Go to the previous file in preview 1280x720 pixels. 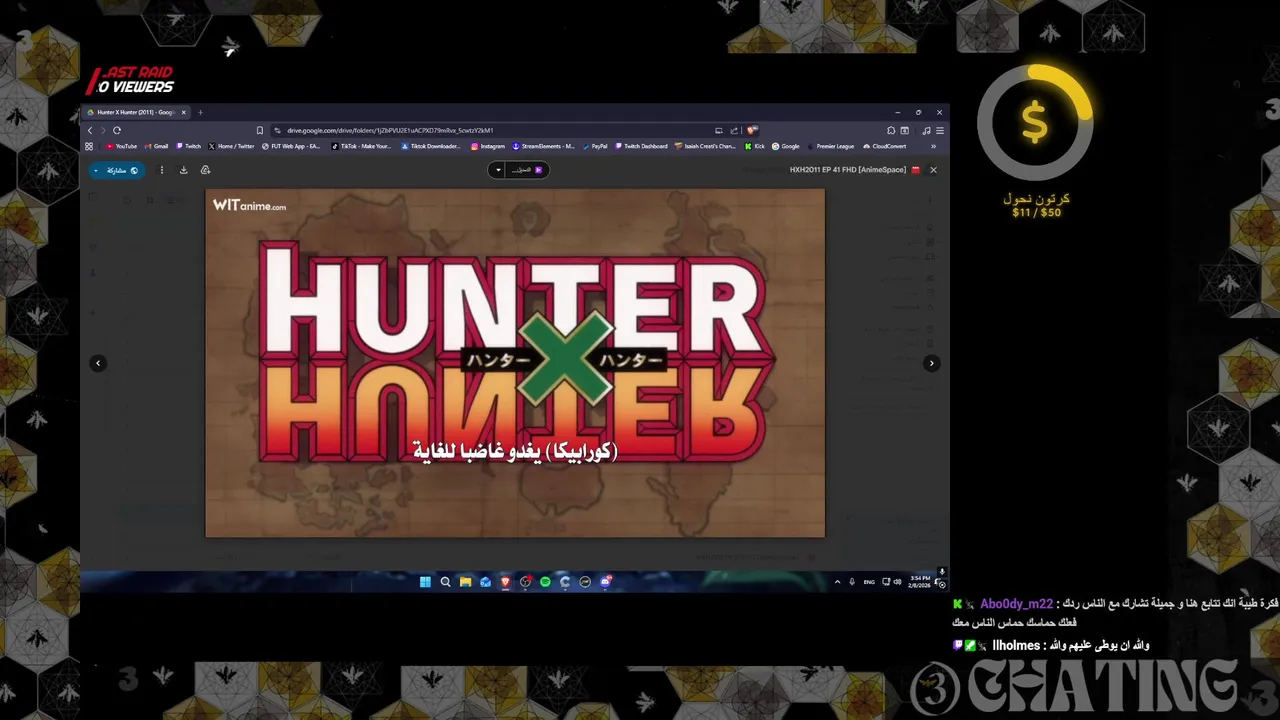[98, 363]
